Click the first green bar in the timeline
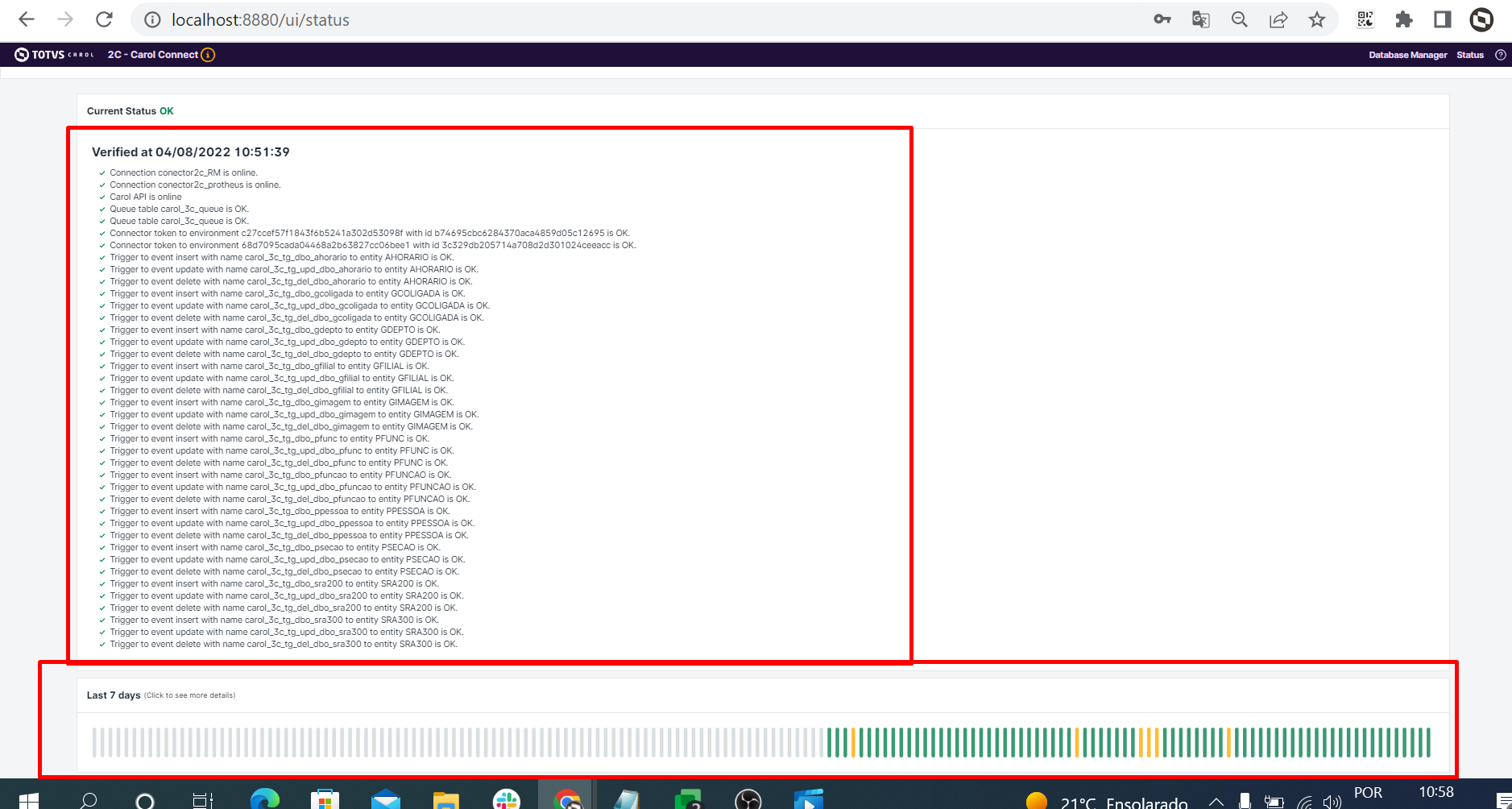This screenshot has width=1512, height=809. click(830, 742)
